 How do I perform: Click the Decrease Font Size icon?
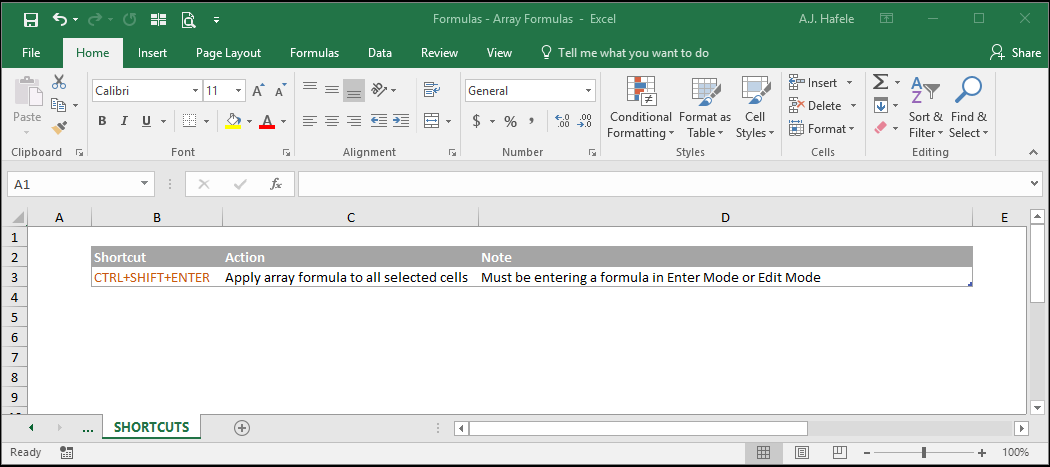pyautogui.click(x=280, y=90)
